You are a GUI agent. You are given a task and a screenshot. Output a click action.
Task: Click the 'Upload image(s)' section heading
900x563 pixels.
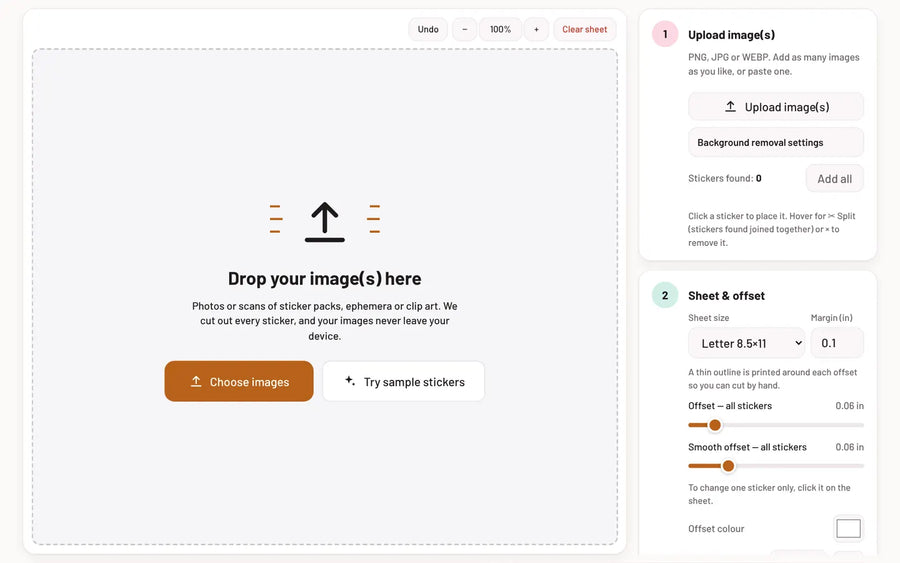coord(731,35)
